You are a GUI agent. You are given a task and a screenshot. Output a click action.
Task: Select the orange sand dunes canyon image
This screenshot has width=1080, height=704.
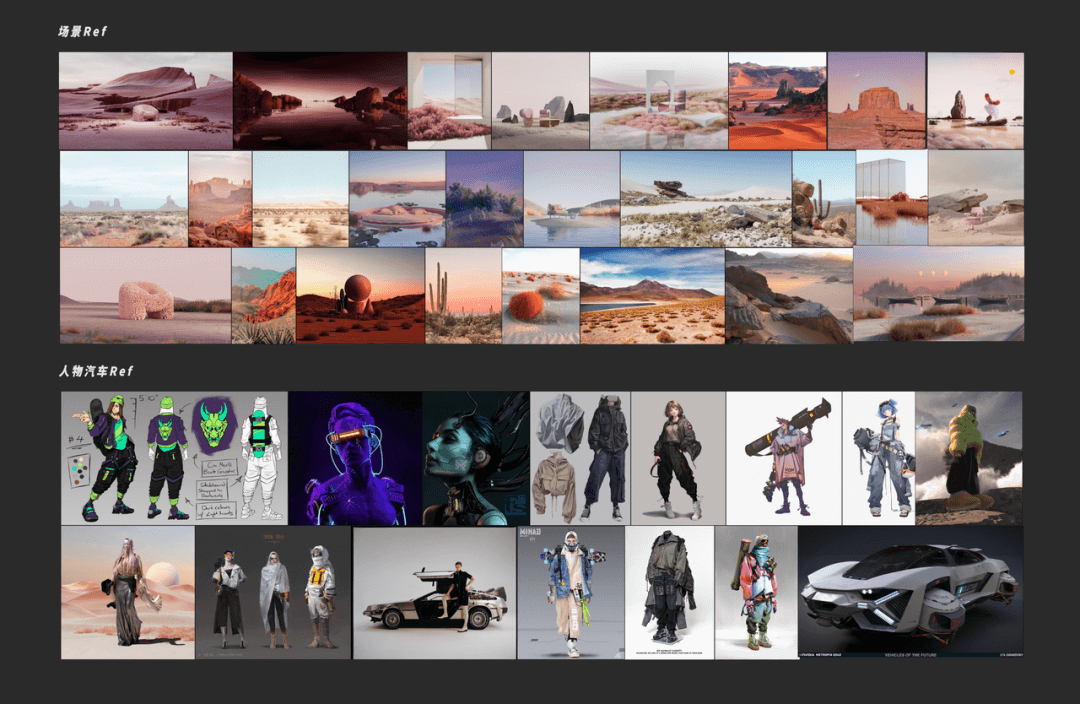[777, 100]
